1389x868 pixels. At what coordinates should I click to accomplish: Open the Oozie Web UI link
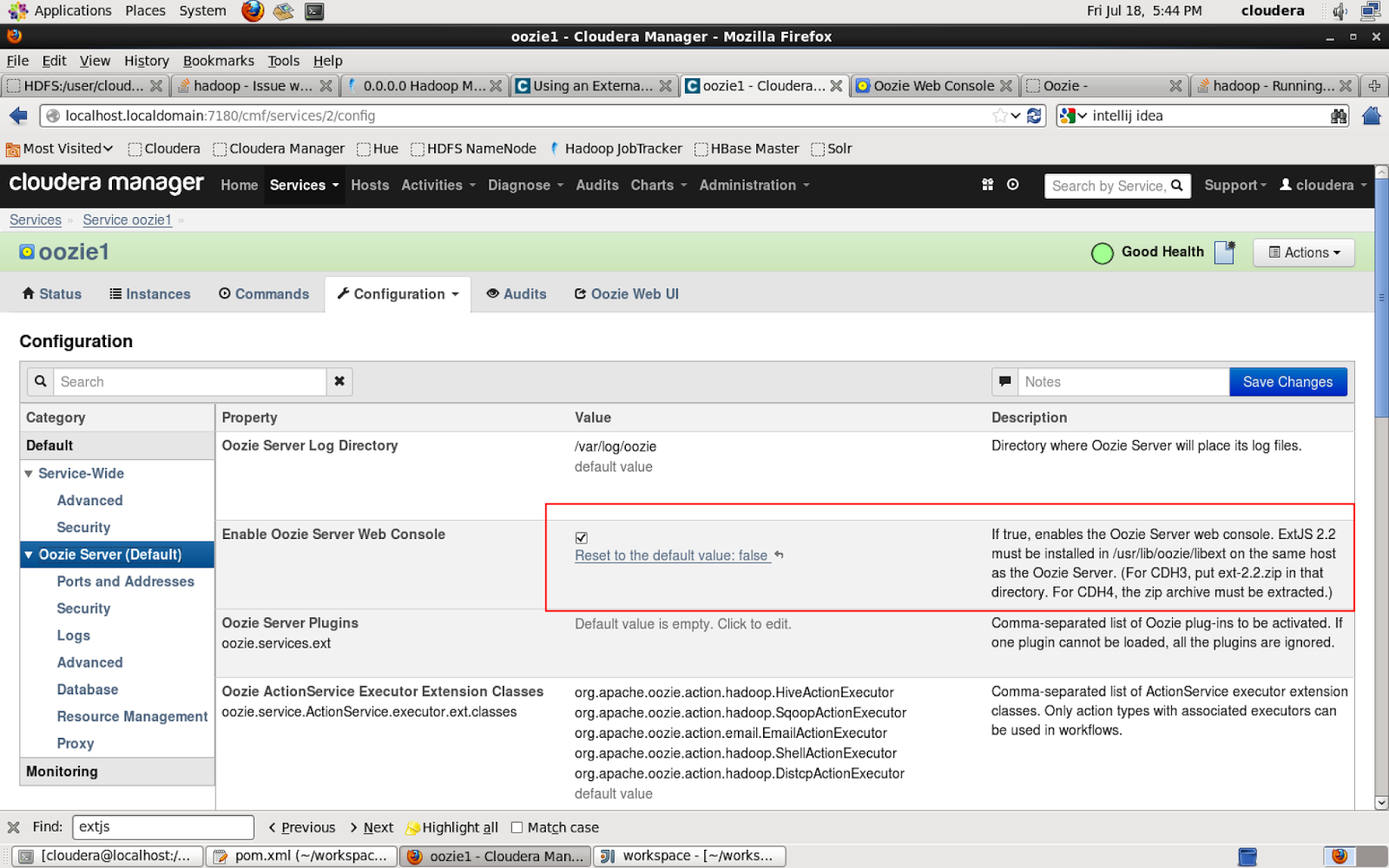pos(626,294)
